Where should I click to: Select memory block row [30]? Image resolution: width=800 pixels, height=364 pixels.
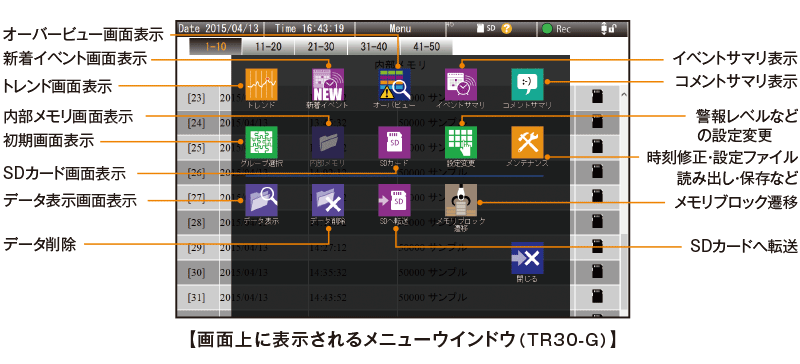pyautogui.click(x=399, y=272)
